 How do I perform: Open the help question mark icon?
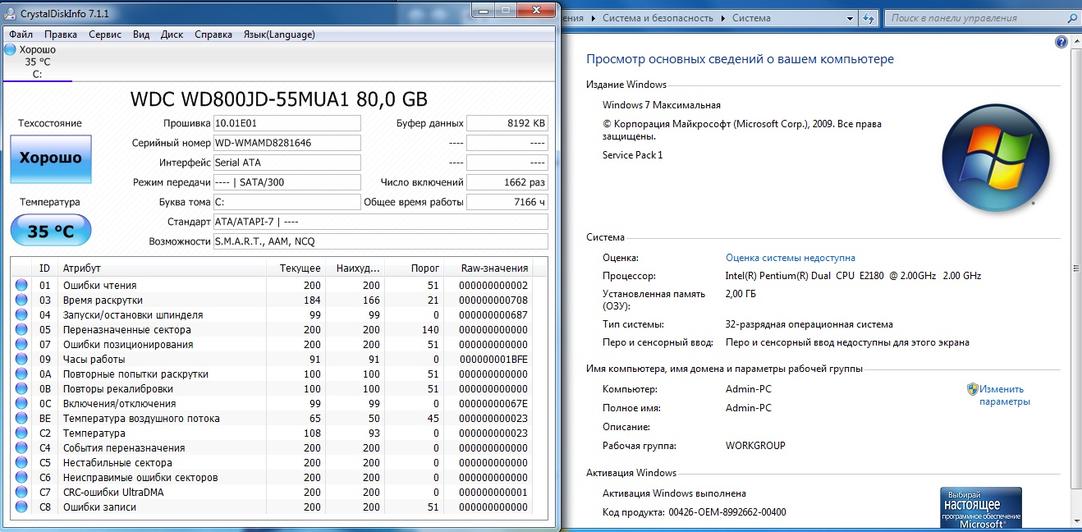click(x=1061, y=42)
